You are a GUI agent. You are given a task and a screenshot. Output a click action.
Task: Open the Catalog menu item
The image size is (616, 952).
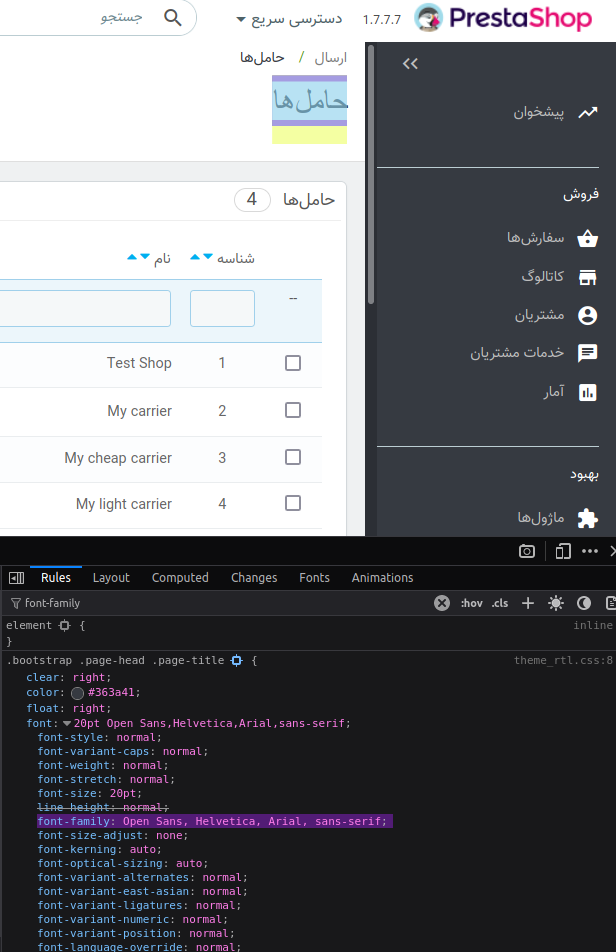click(x=543, y=277)
